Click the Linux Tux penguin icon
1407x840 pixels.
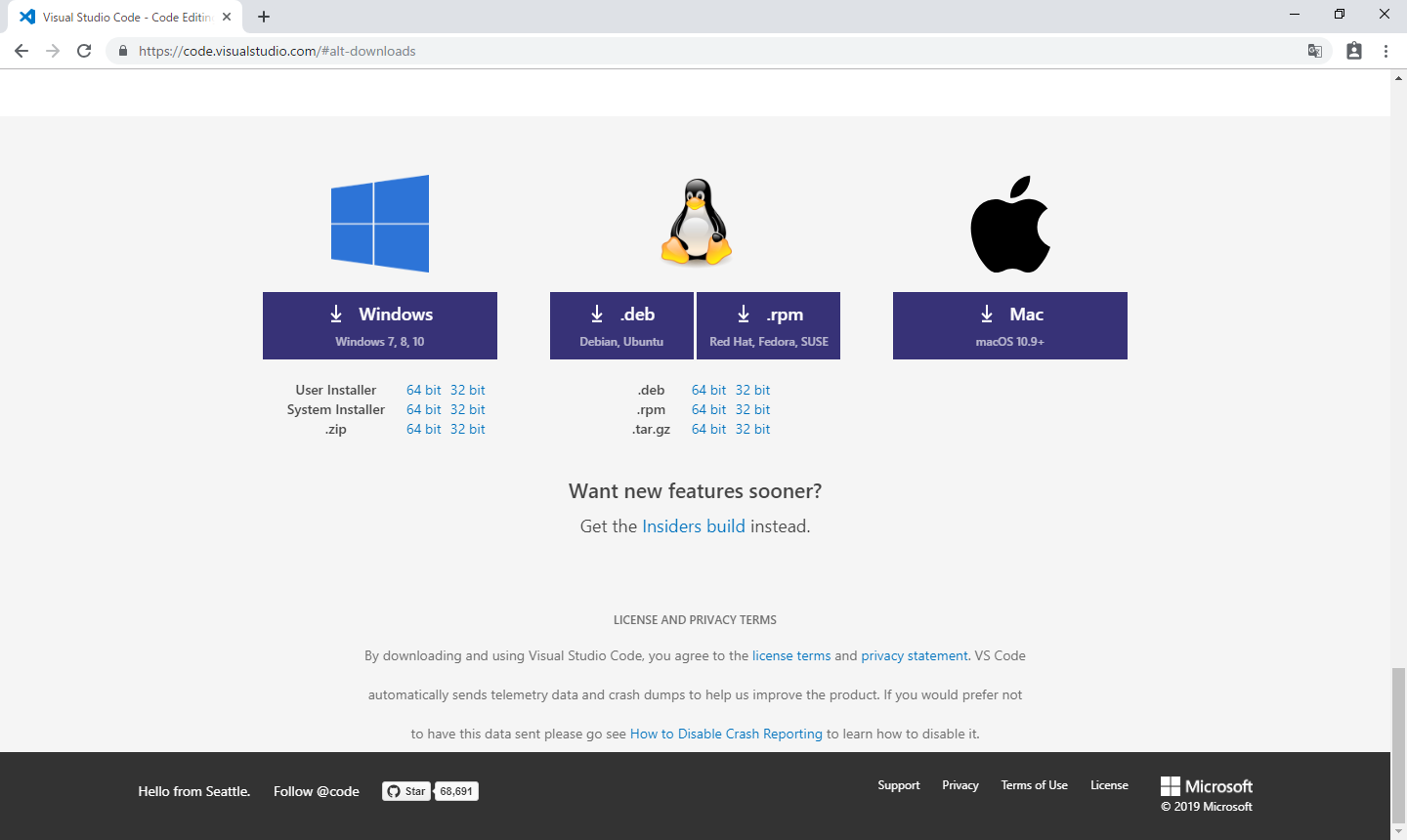696,223
